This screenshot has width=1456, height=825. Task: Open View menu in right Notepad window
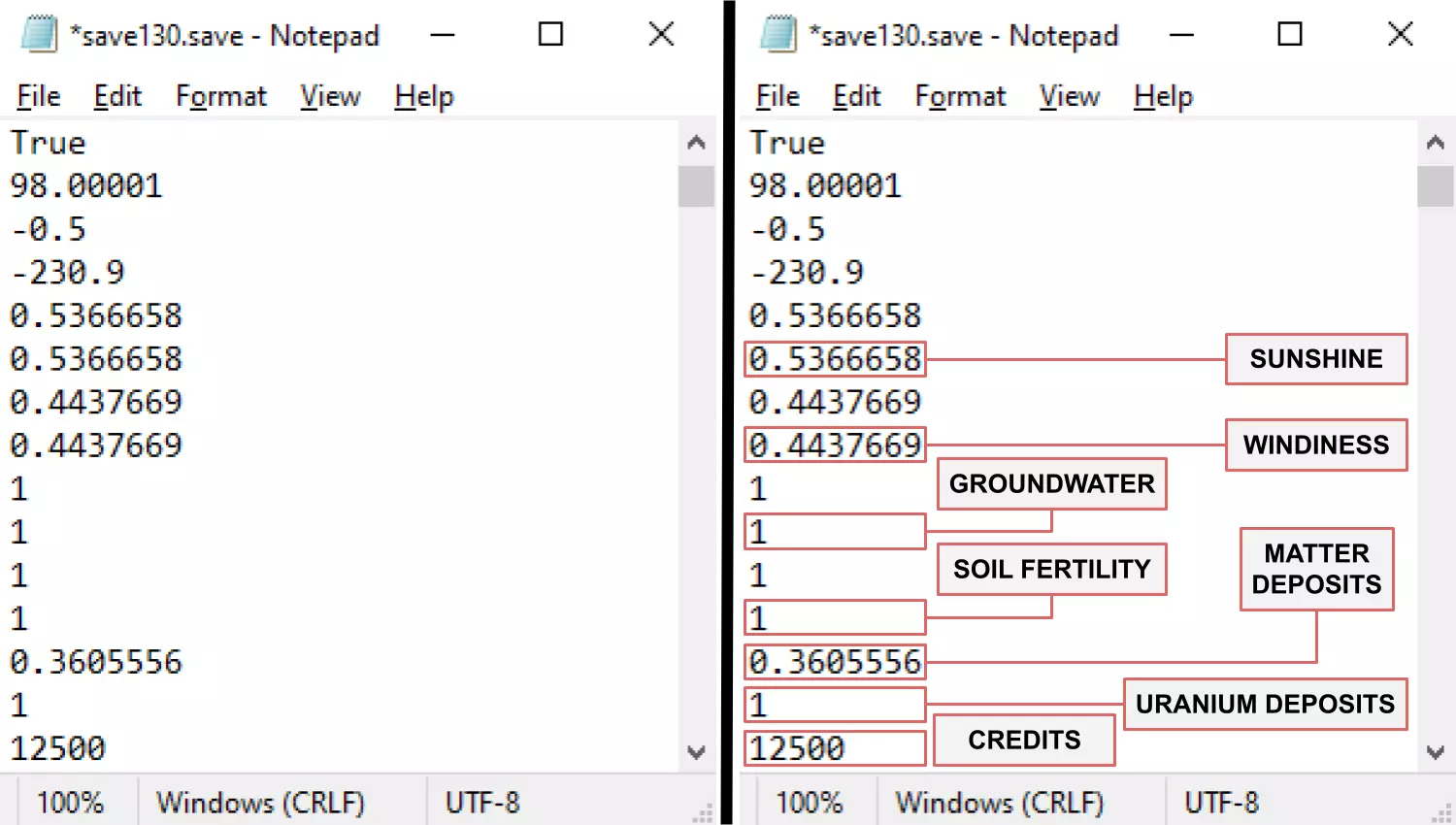1070,96
